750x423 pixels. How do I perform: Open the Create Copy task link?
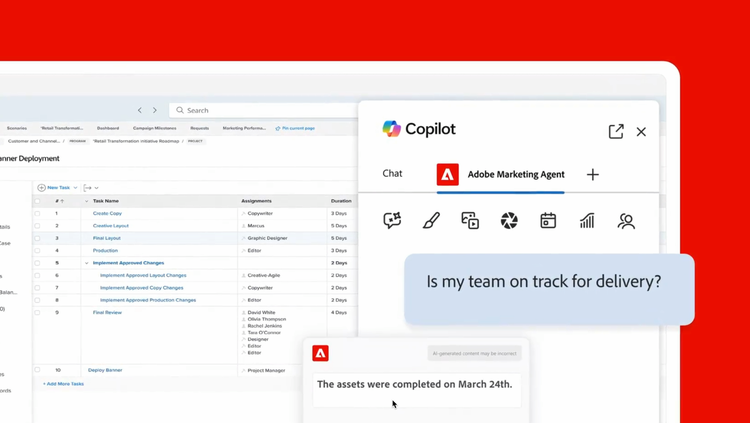click(x=108, y=213)
